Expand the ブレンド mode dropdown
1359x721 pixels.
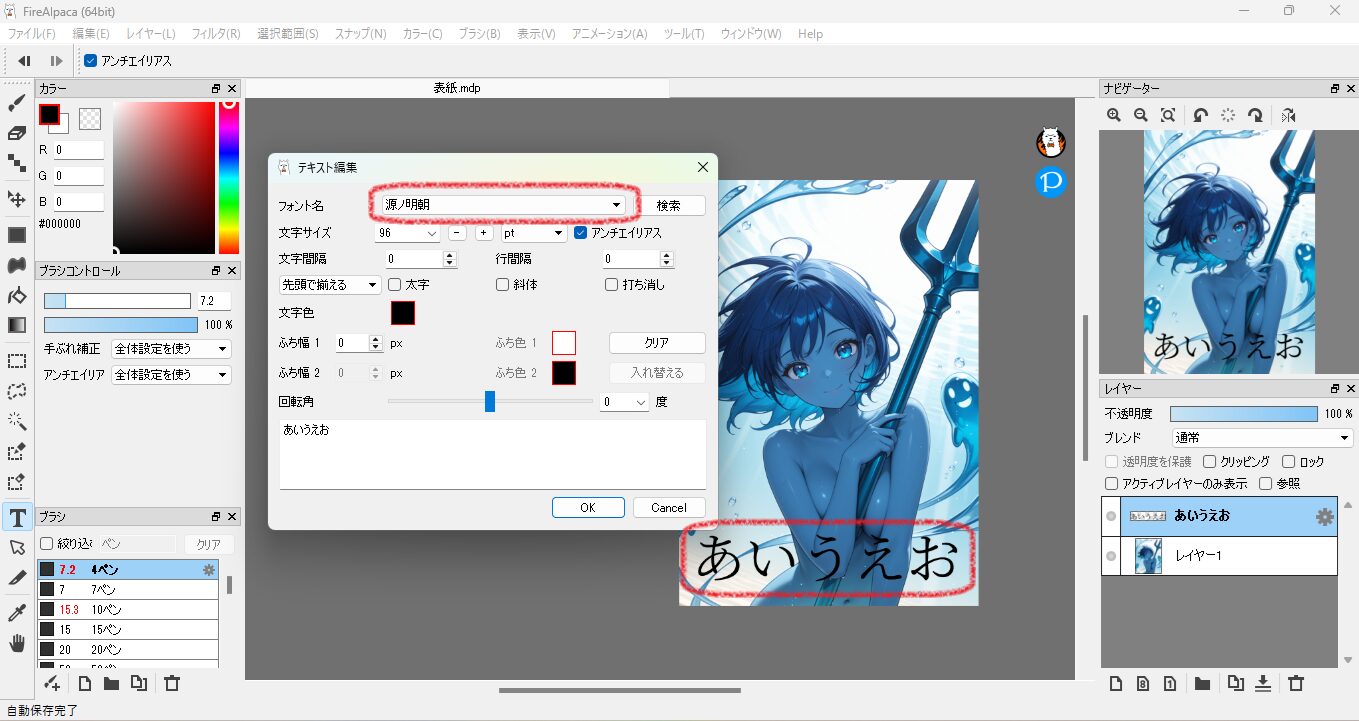click(1262, 438)
